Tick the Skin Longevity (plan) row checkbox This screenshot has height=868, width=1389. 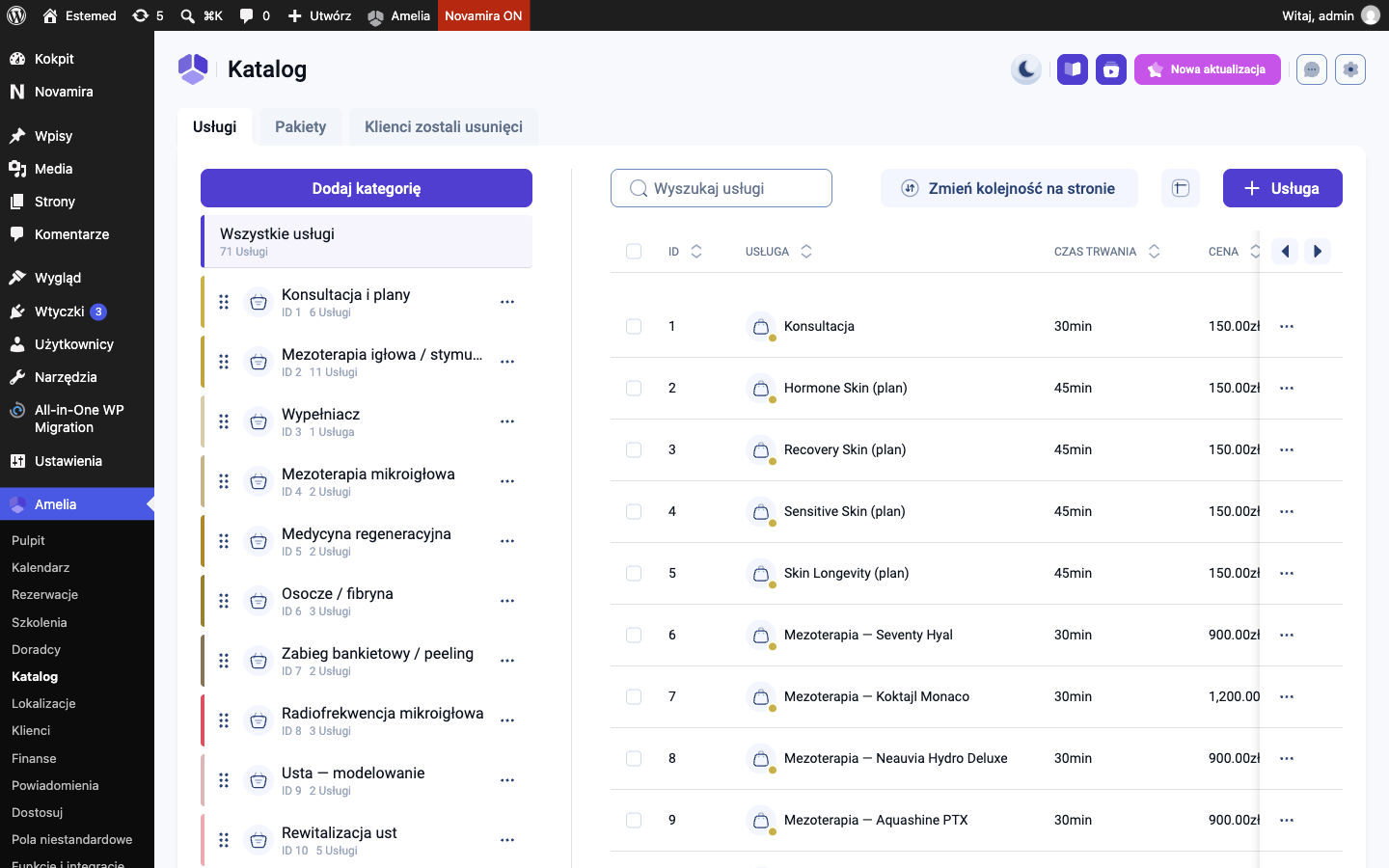(634, 574)
